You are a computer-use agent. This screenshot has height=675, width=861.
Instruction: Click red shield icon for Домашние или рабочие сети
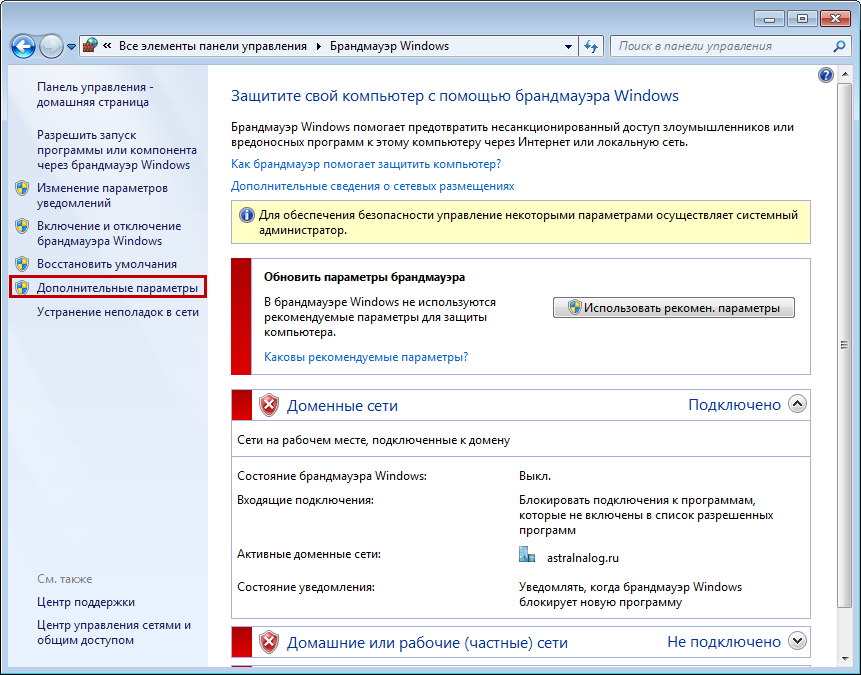(269, 642)
